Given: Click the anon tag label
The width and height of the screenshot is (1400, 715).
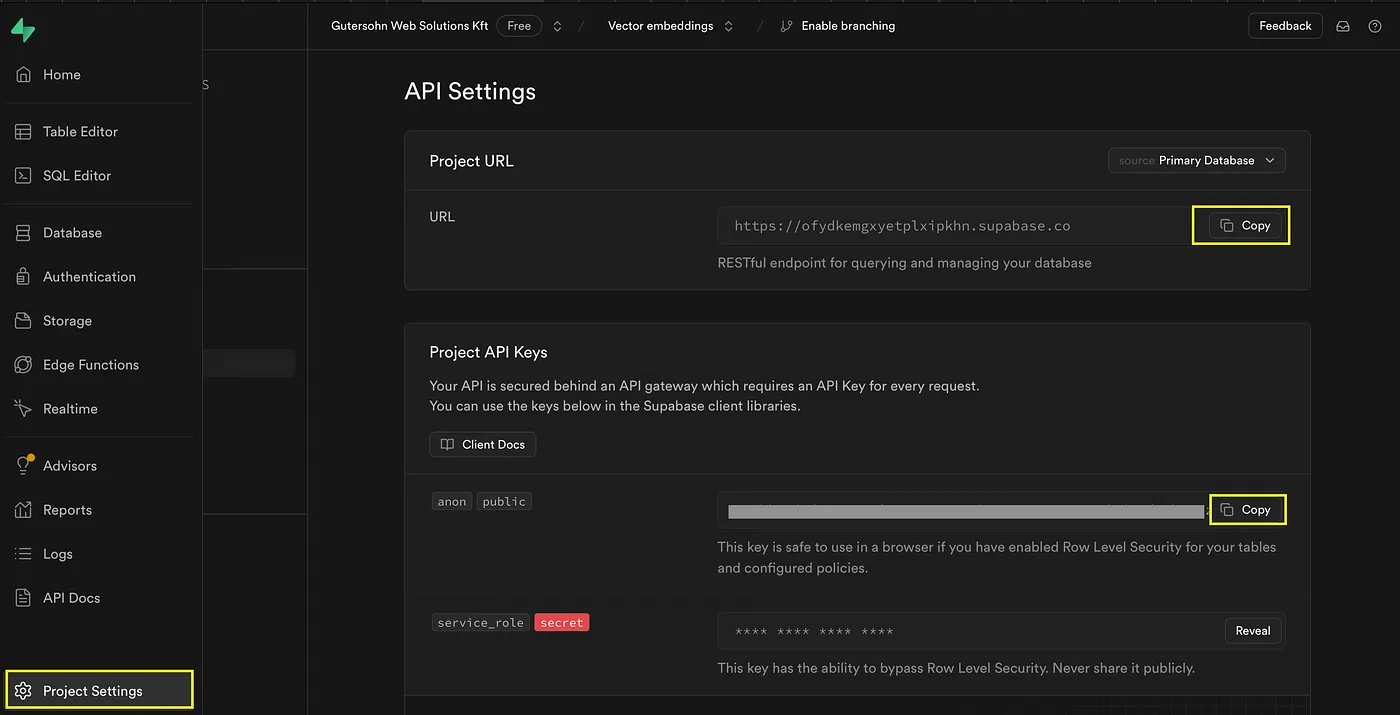Looking at the screenshot, I should point(452,502).
